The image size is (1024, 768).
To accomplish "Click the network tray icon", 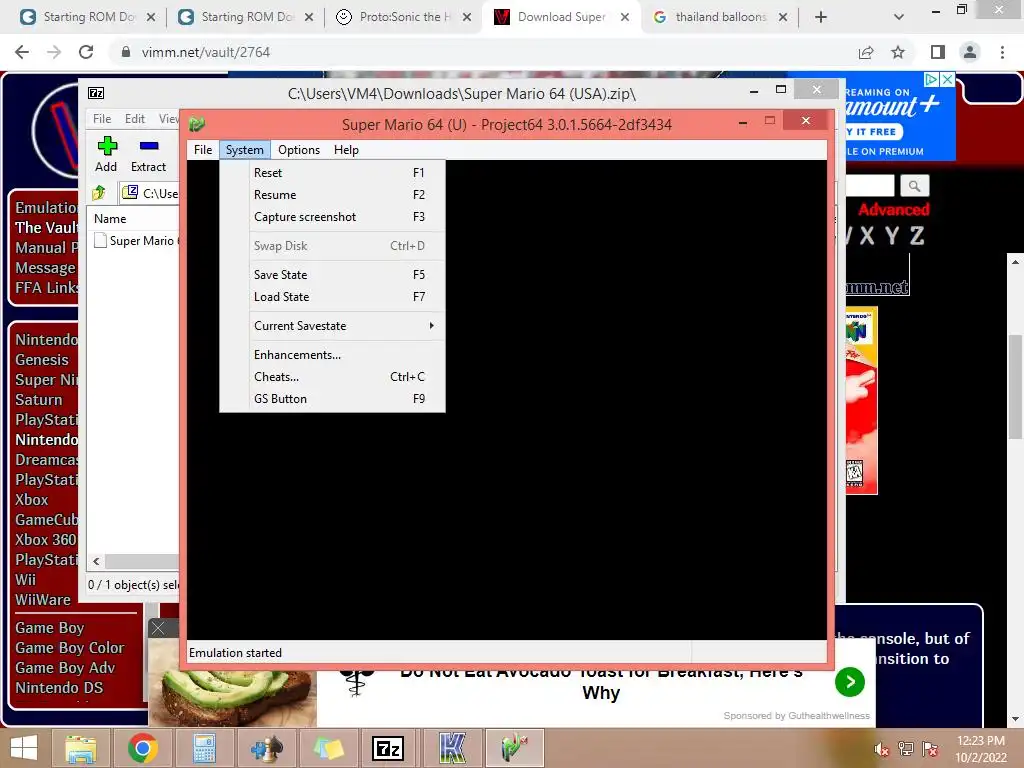I will 906,749.
